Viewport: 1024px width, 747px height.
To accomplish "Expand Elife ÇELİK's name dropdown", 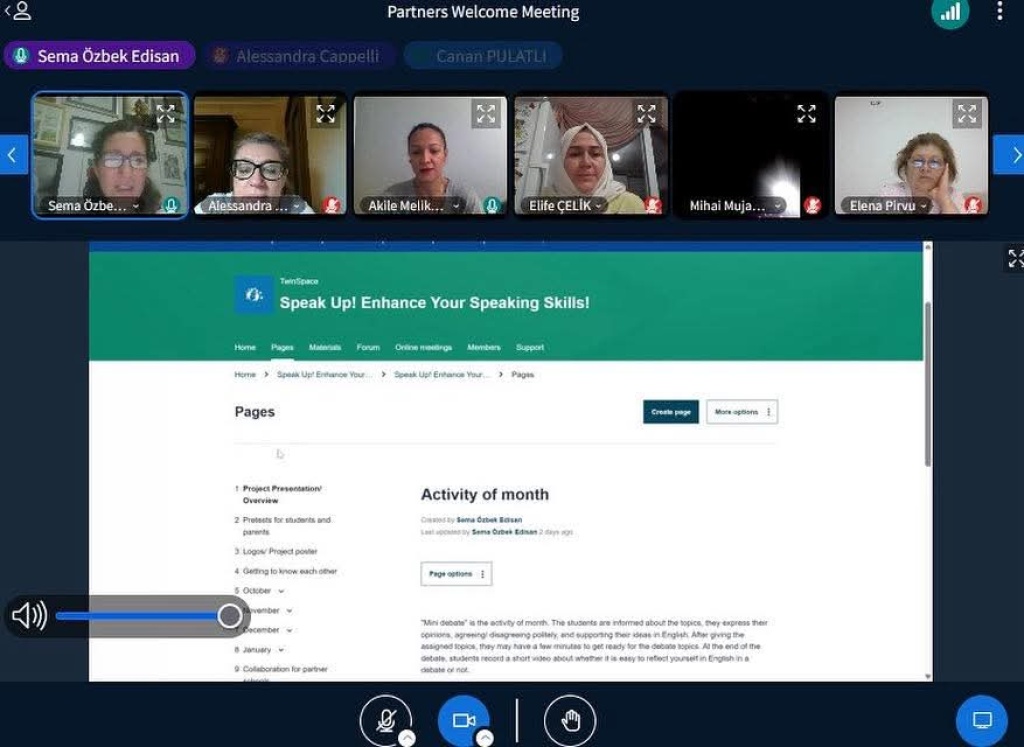I will (x=599, y=206).
